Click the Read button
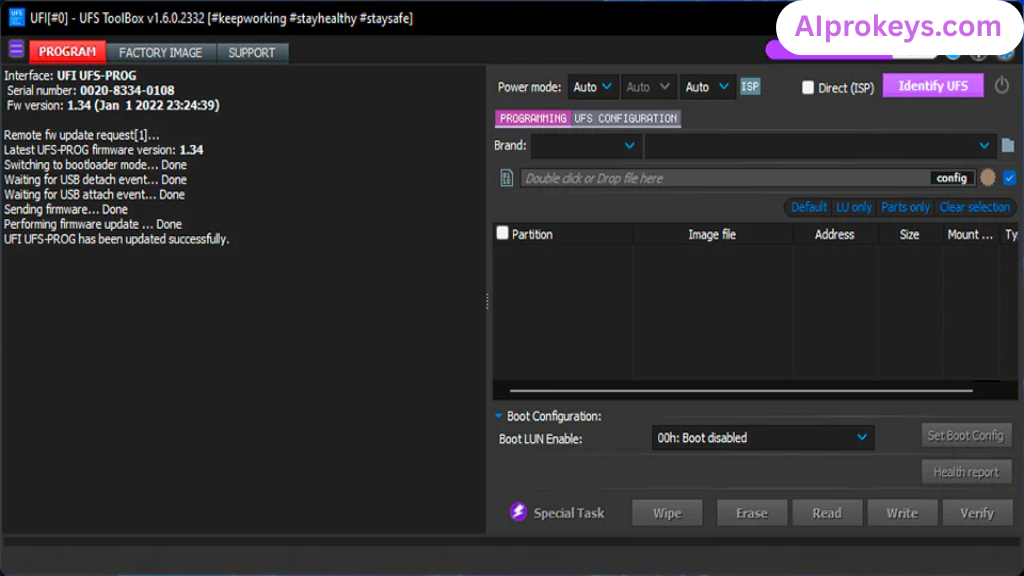This screenshot has width=1024, height=576. 827,513
